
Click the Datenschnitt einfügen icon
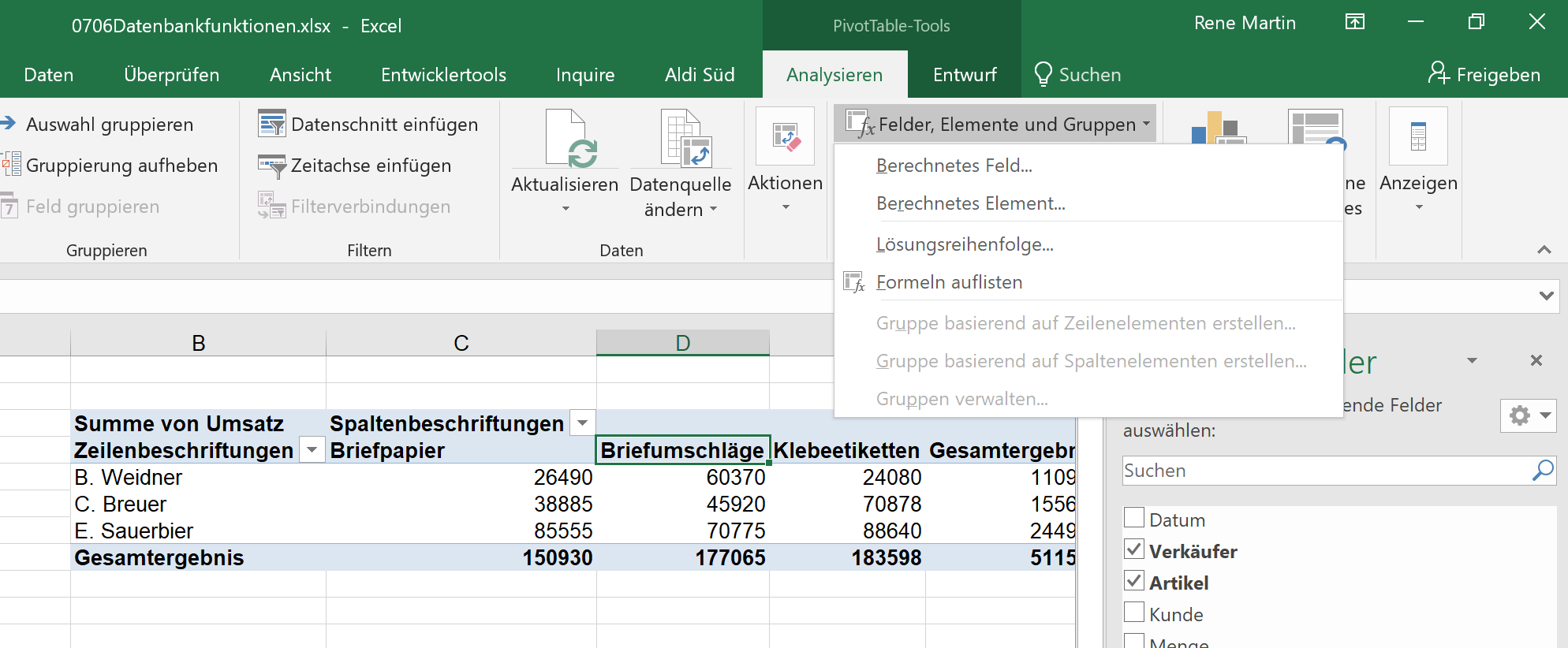tap(271, 125)
